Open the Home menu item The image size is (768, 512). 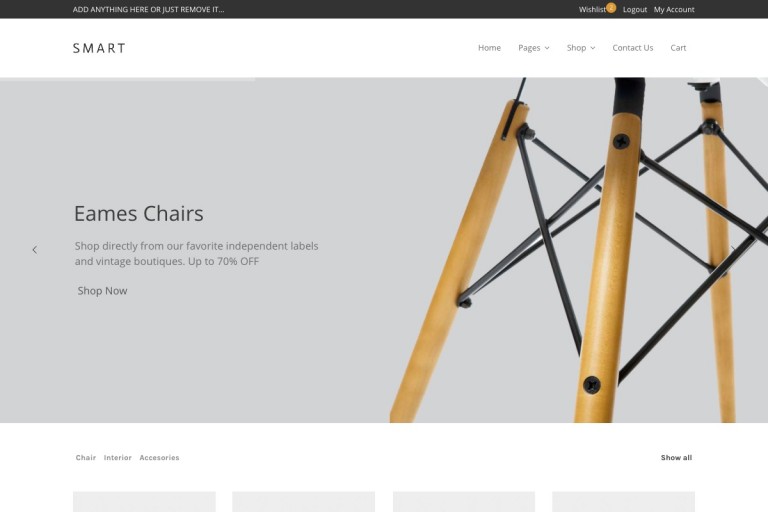point(489,48)
